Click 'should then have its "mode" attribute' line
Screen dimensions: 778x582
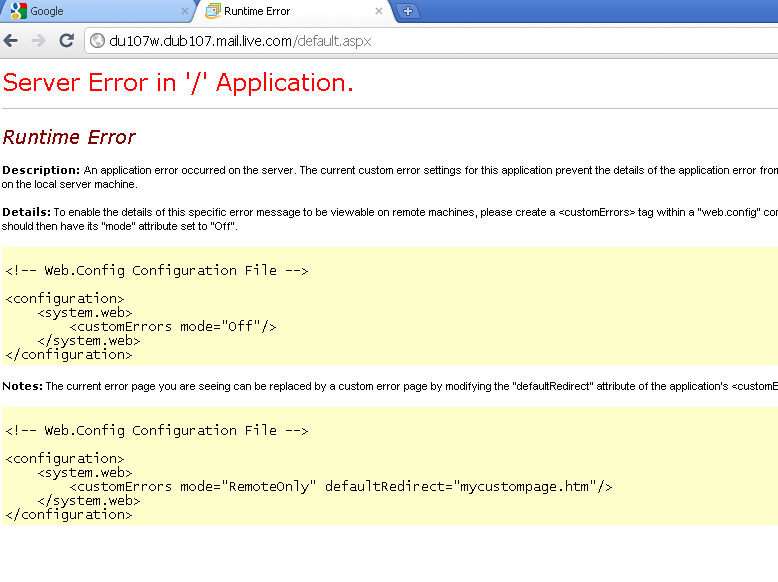coord(120,226)
